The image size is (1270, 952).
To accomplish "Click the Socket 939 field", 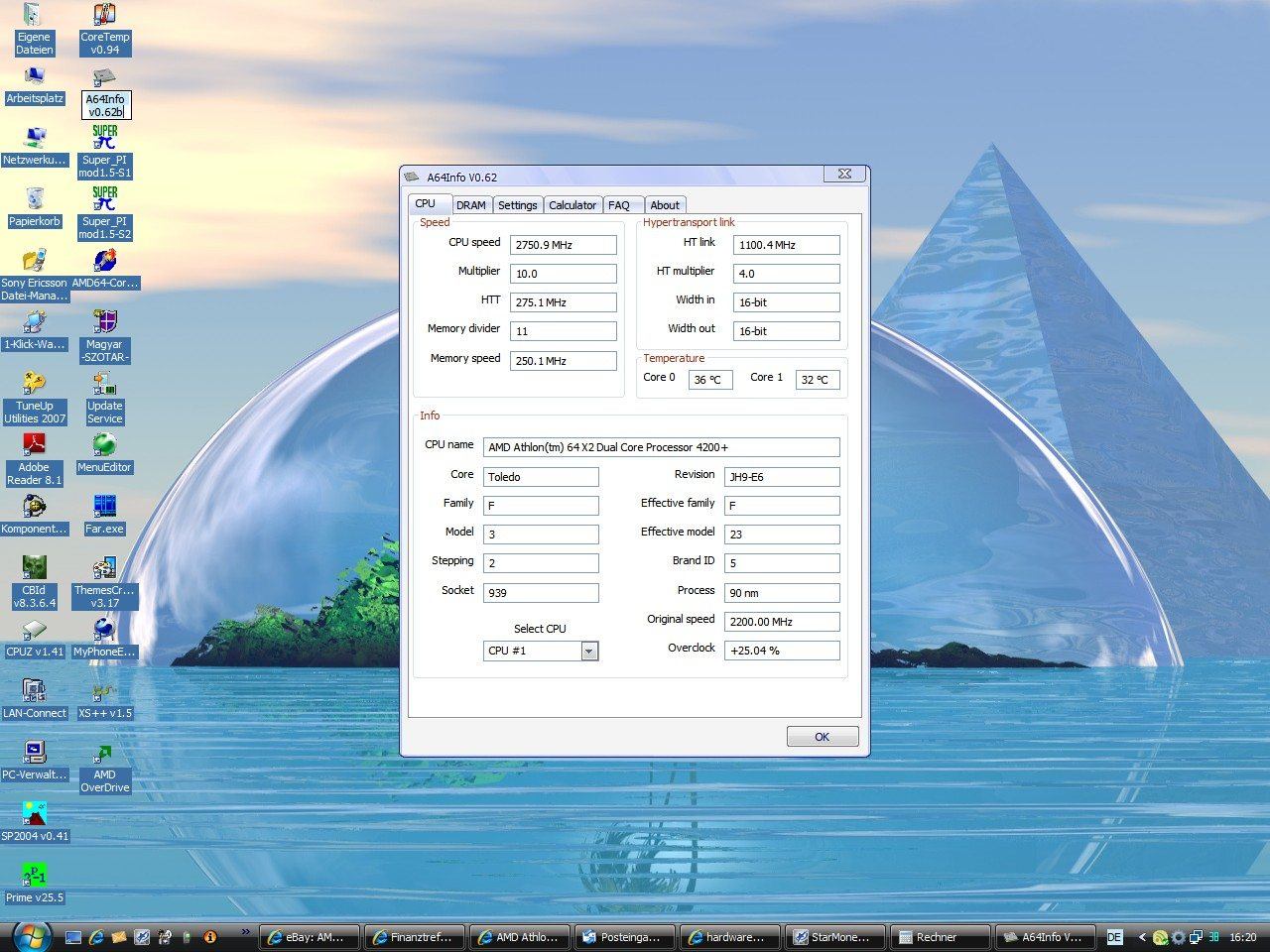I will (541, 593).
